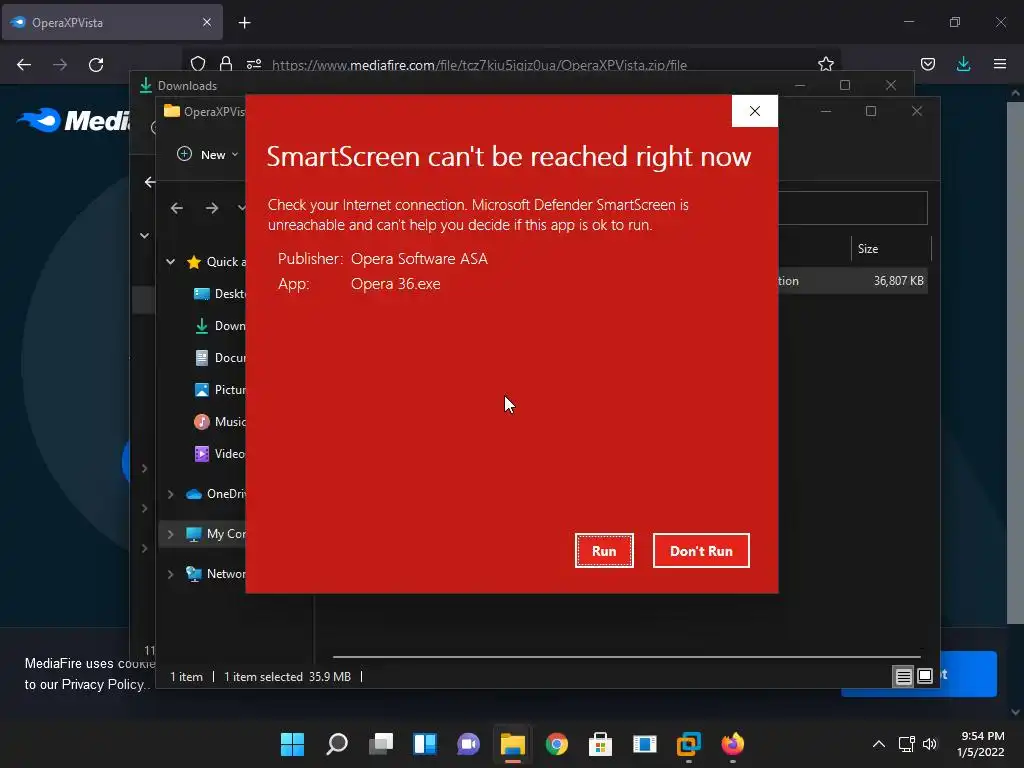
Task: Open Firefox downloads panel
Action: (963, 64)
